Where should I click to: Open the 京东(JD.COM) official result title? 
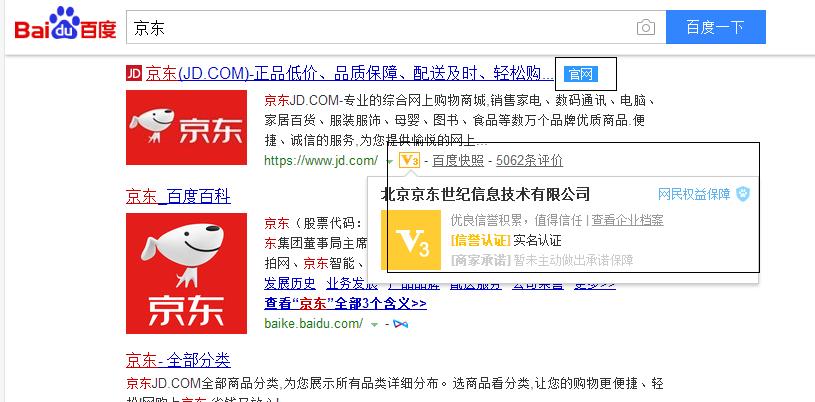(x=349, y=73)
